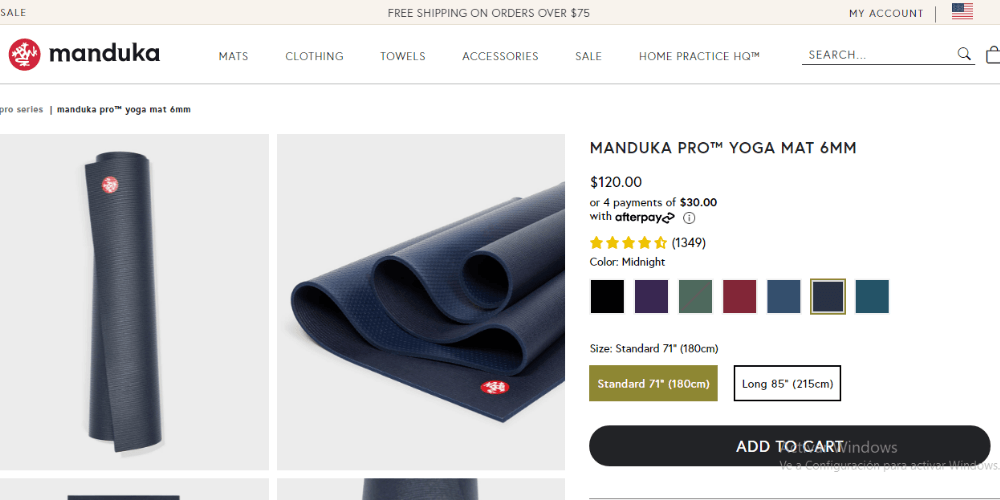Viewport: 1000px width, 500px height.
Task: Add the yoga mat to cart
Action: (x=789, y=446)
